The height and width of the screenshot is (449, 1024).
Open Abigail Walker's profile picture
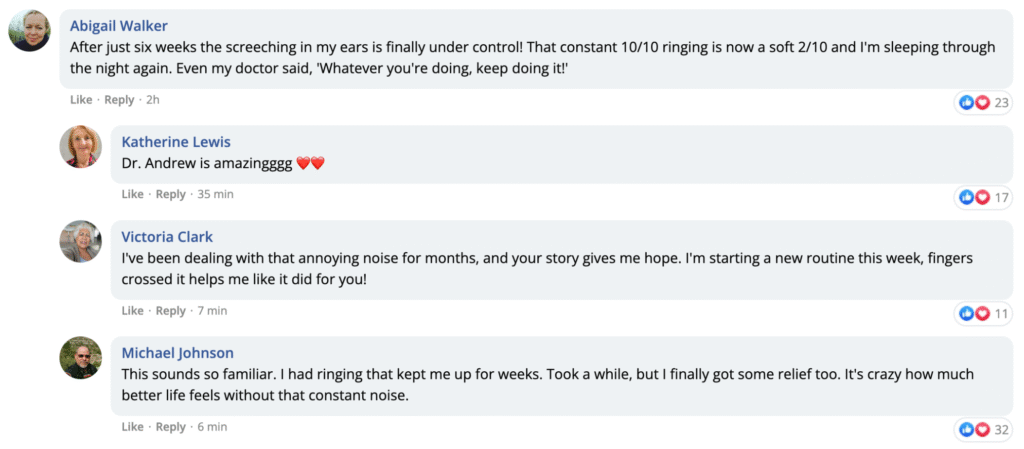click(x=29, y=31)
